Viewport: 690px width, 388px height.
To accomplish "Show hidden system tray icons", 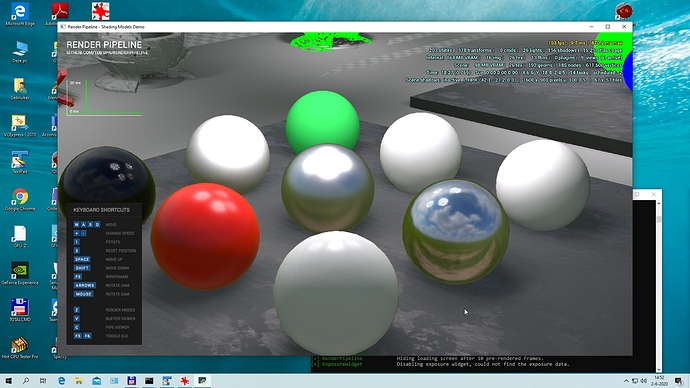I will pyautogui.click(x=626, y=381).
